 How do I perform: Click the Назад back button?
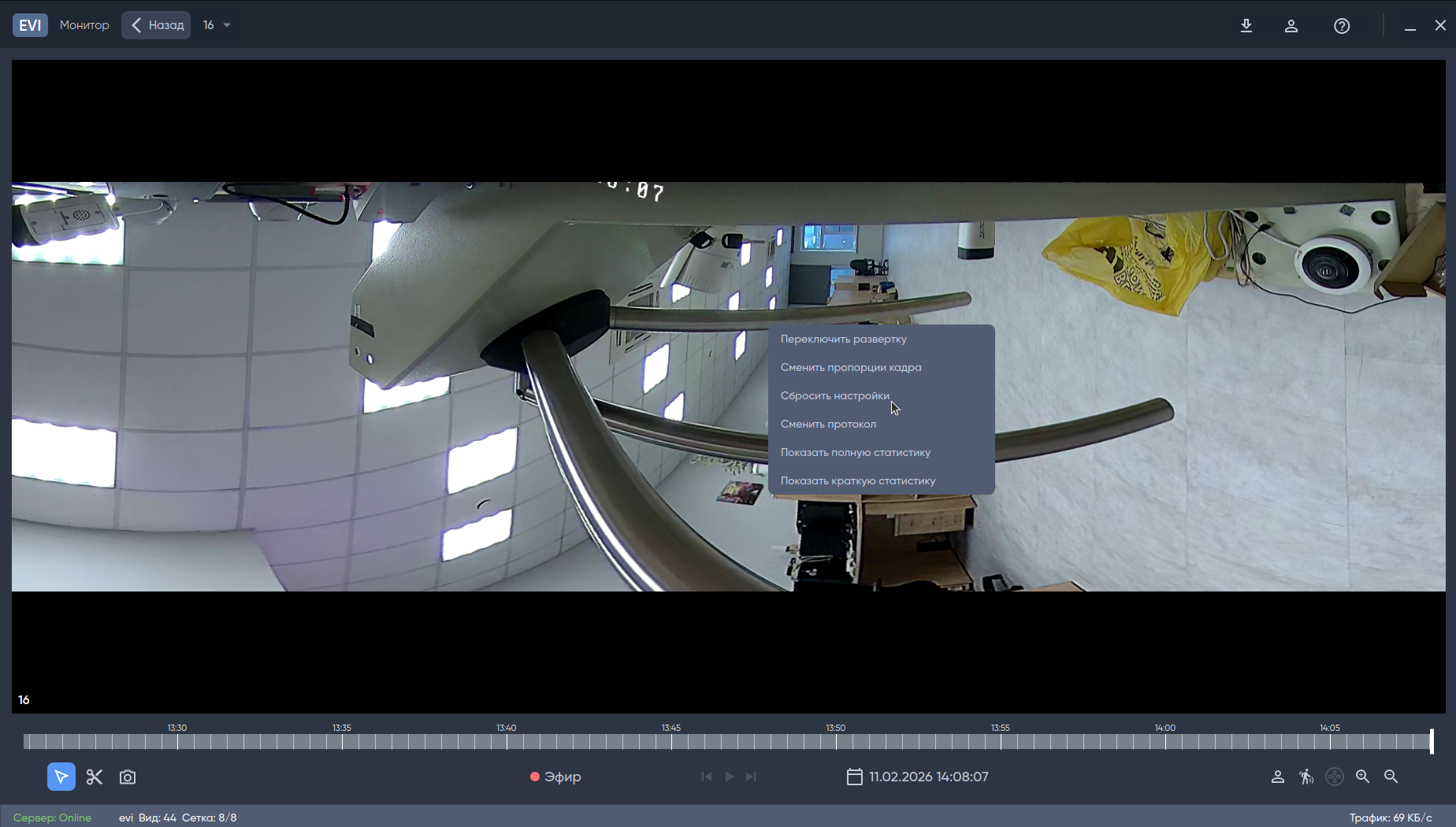(156, 25)
